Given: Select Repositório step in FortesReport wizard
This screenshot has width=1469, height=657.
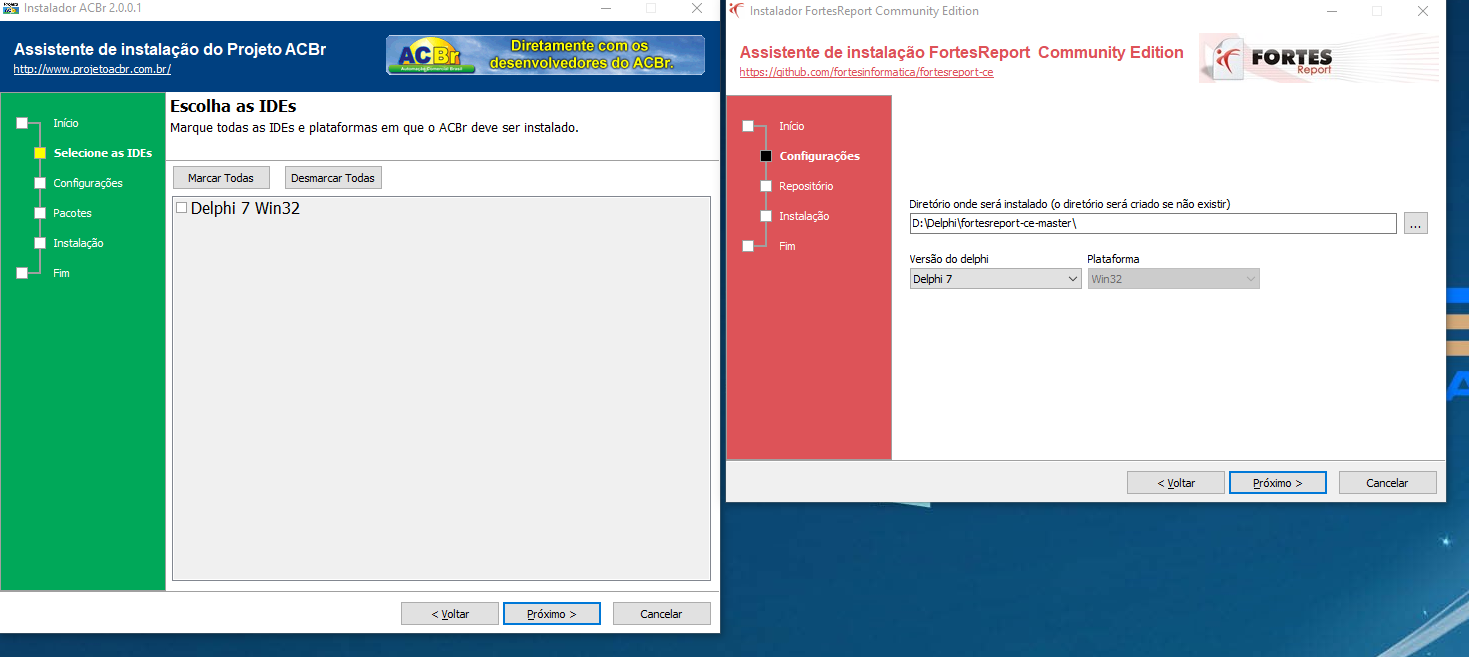Looking at the screenshot, I should click(806, 186).
